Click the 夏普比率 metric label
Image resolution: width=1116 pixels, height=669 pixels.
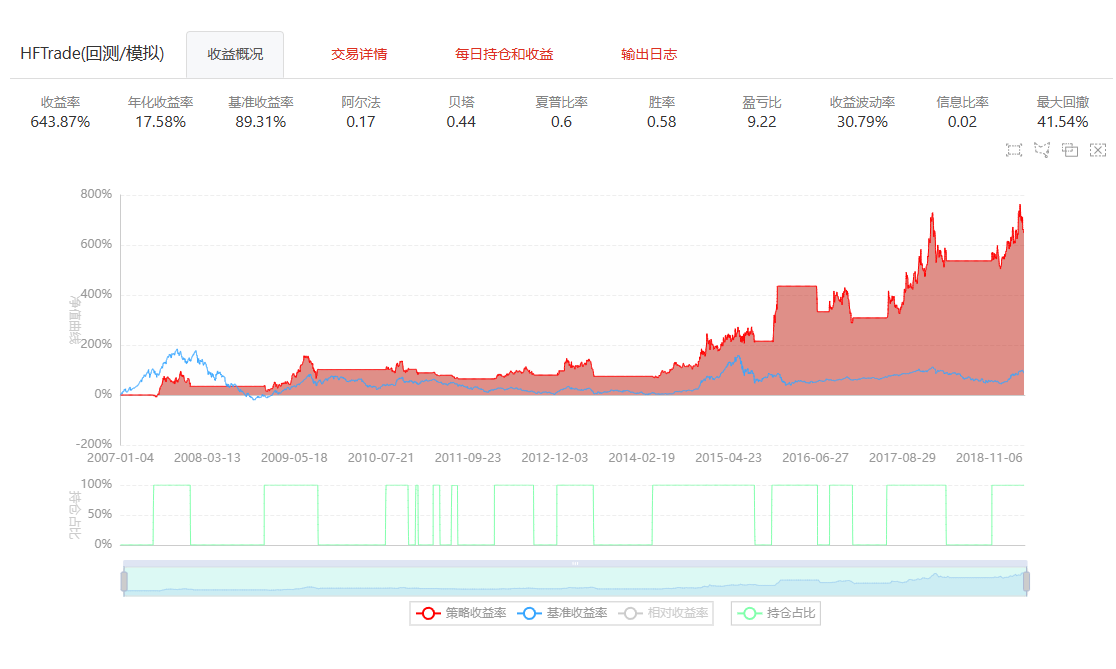click(x=561, y=102)
